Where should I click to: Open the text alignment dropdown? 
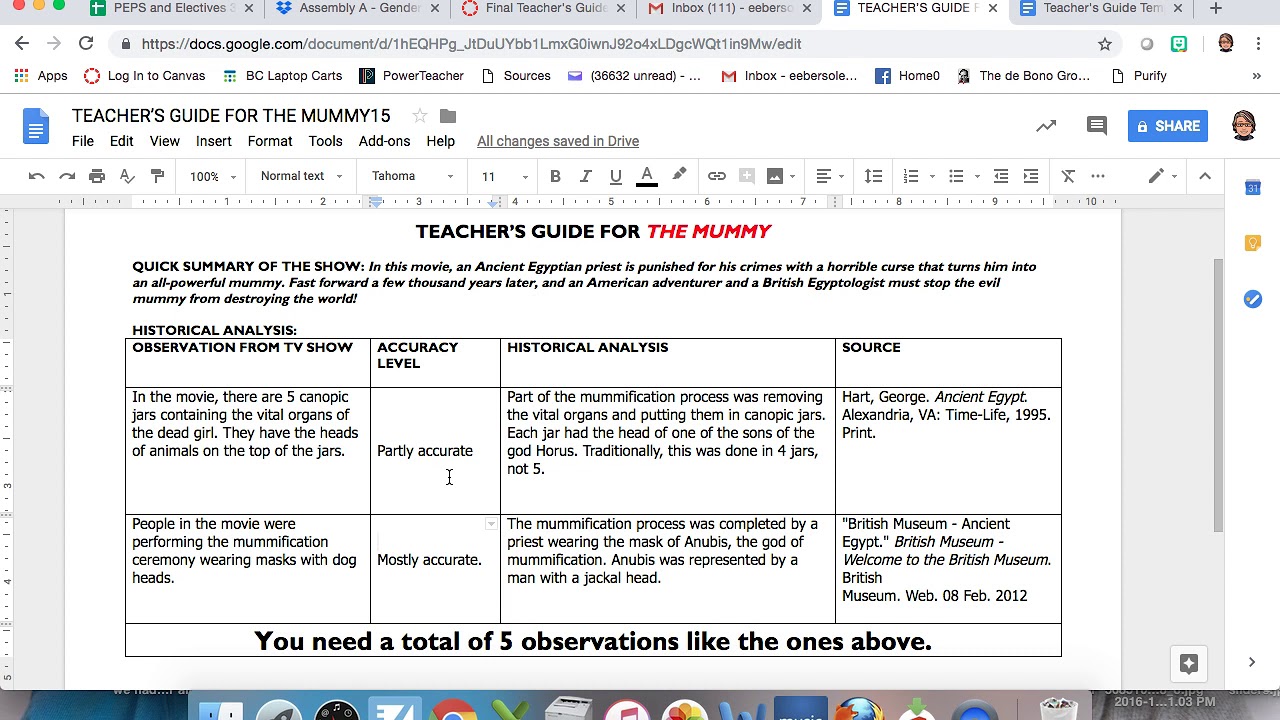coord(831,176)
